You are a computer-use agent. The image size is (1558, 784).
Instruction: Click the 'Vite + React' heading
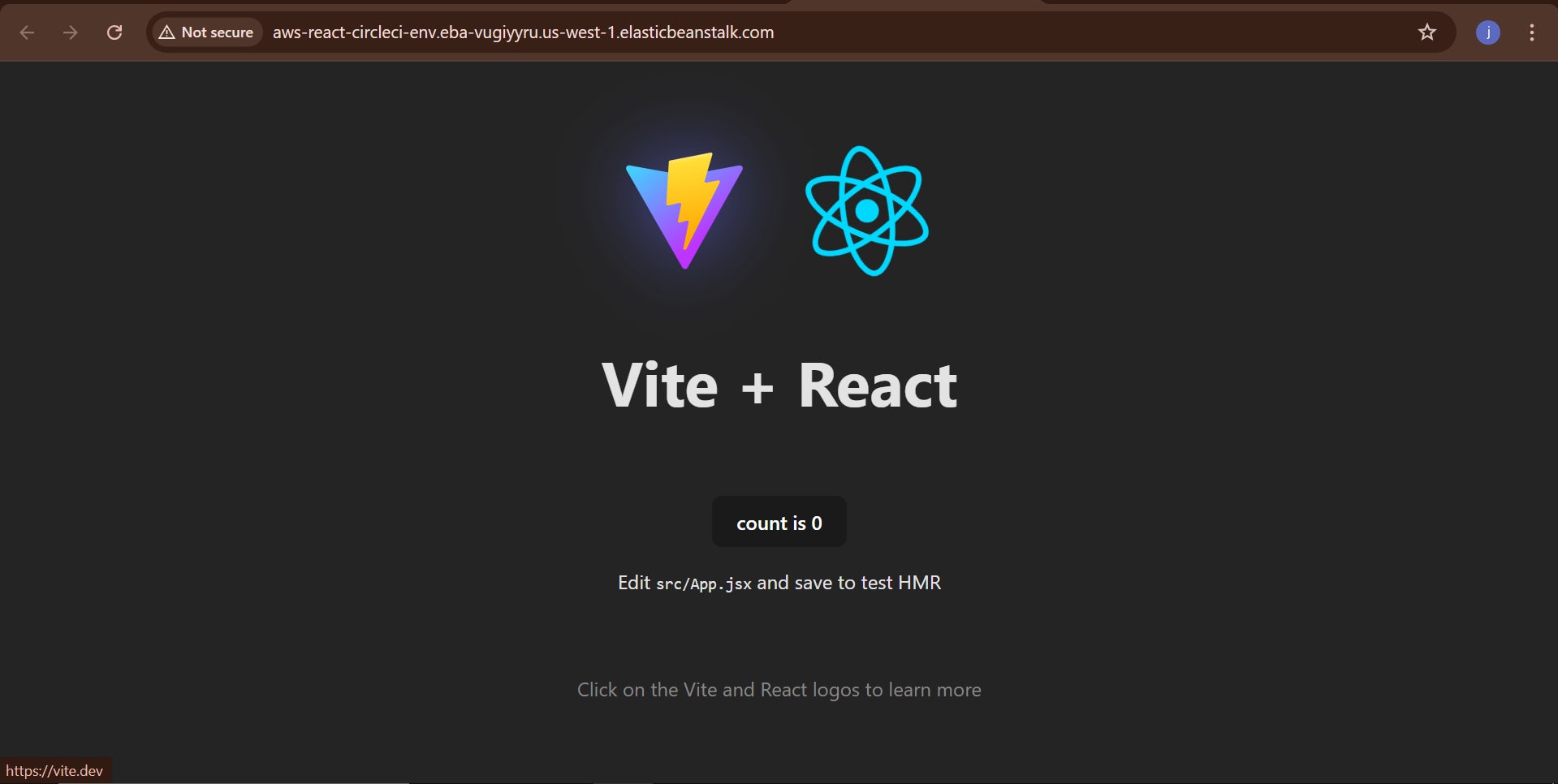[778, 385]
